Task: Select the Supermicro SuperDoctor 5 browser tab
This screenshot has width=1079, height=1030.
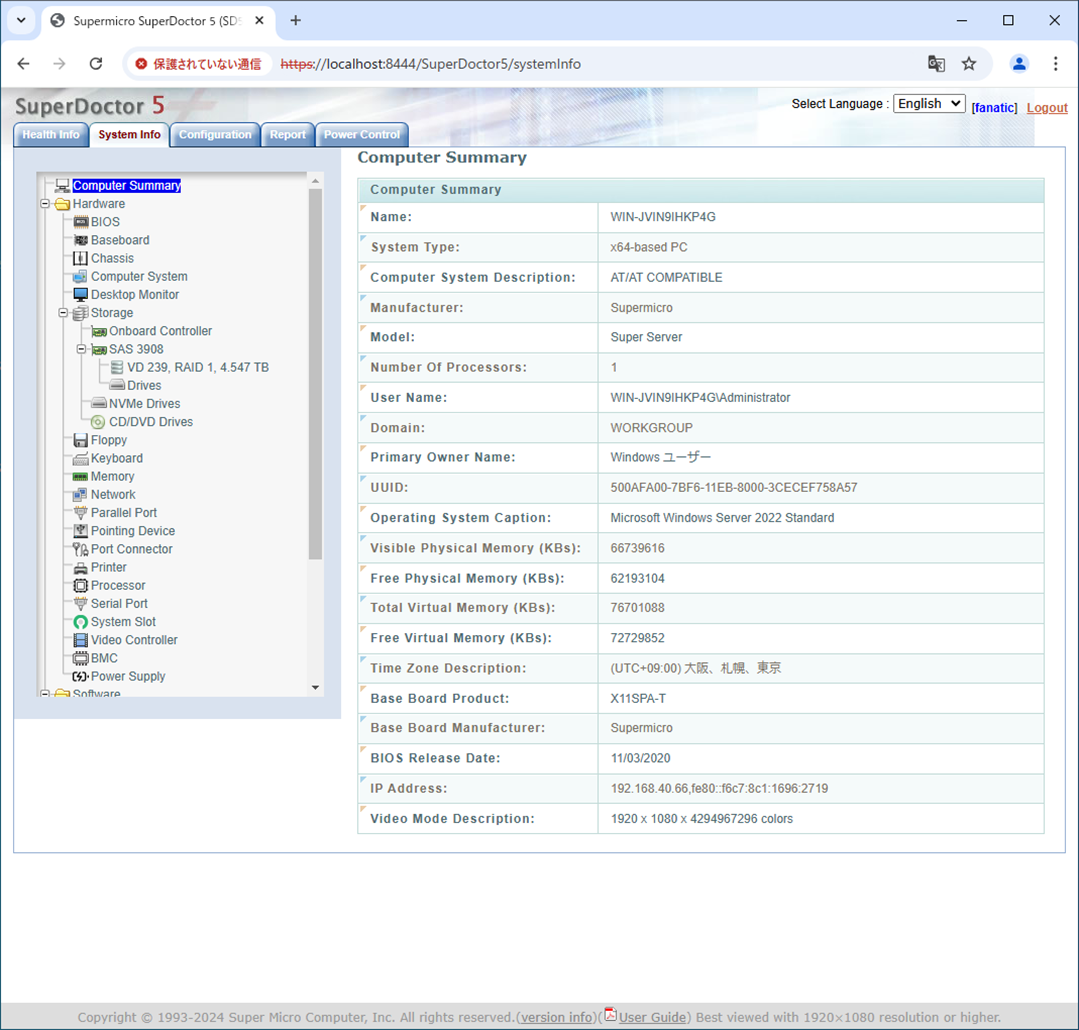Action: coord(157,21)
